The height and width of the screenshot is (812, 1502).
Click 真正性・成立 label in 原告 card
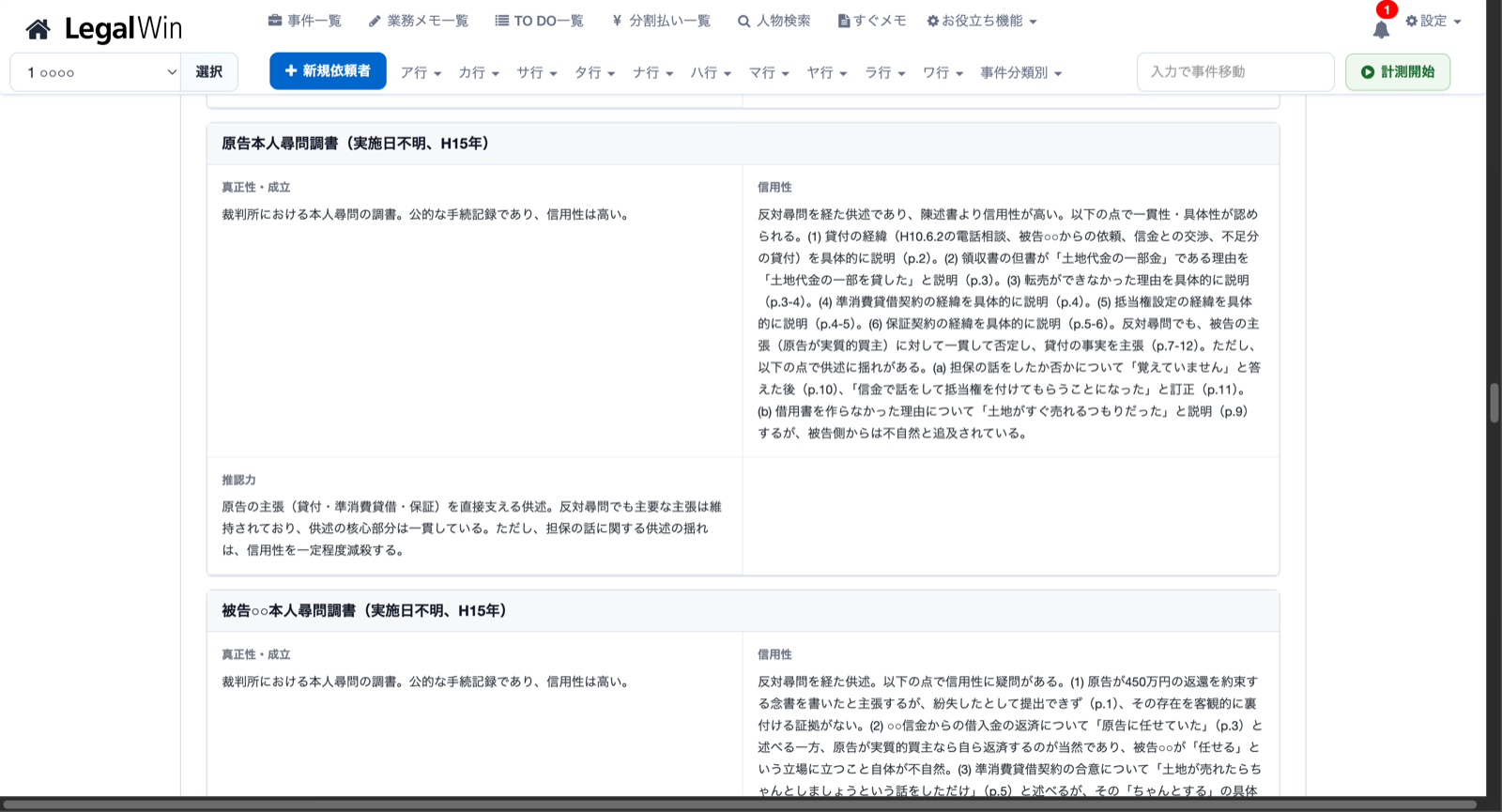click(x=256, y=188)
